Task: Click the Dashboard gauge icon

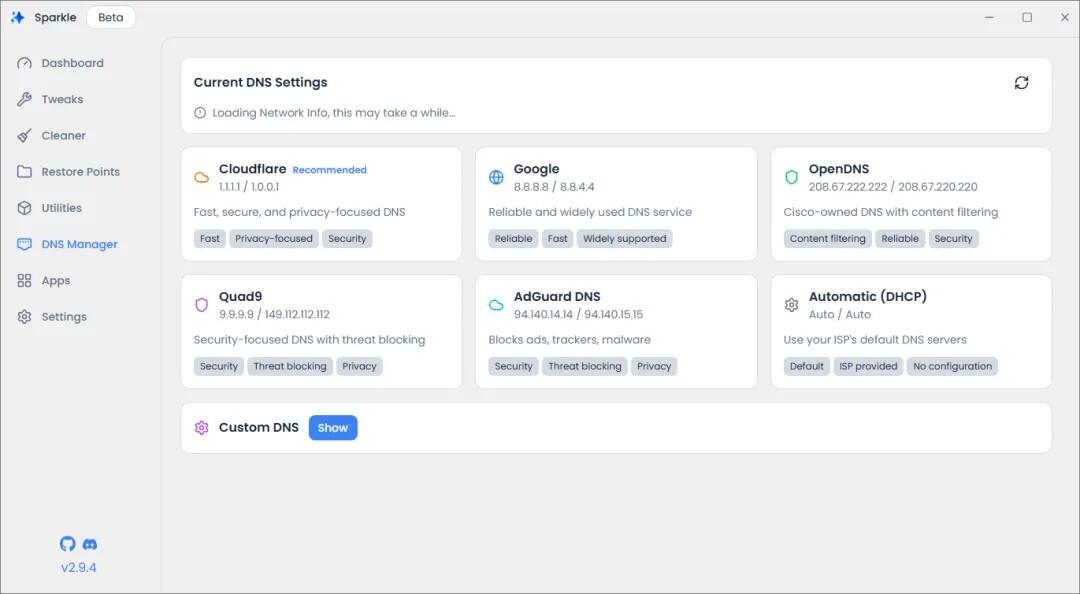Action: [x=24, y=63]
